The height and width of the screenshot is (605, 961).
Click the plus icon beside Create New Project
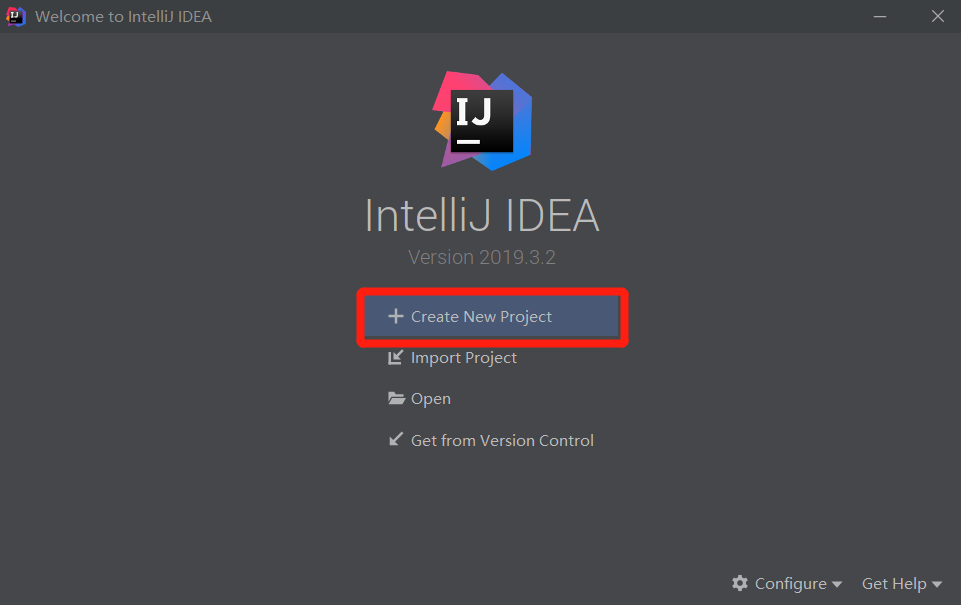(x=395, y=317)
